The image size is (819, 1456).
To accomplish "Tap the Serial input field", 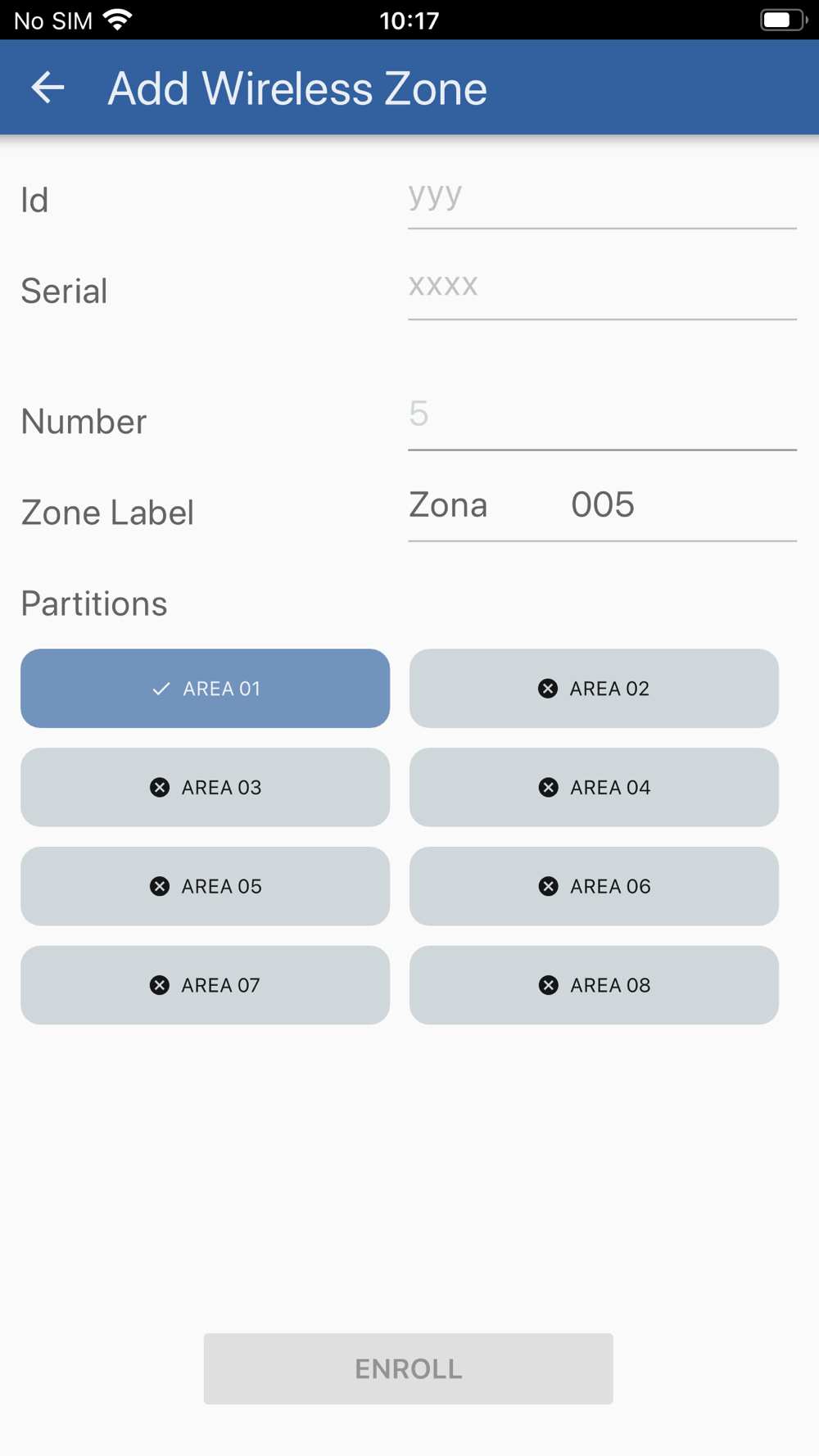I will 602,288.
